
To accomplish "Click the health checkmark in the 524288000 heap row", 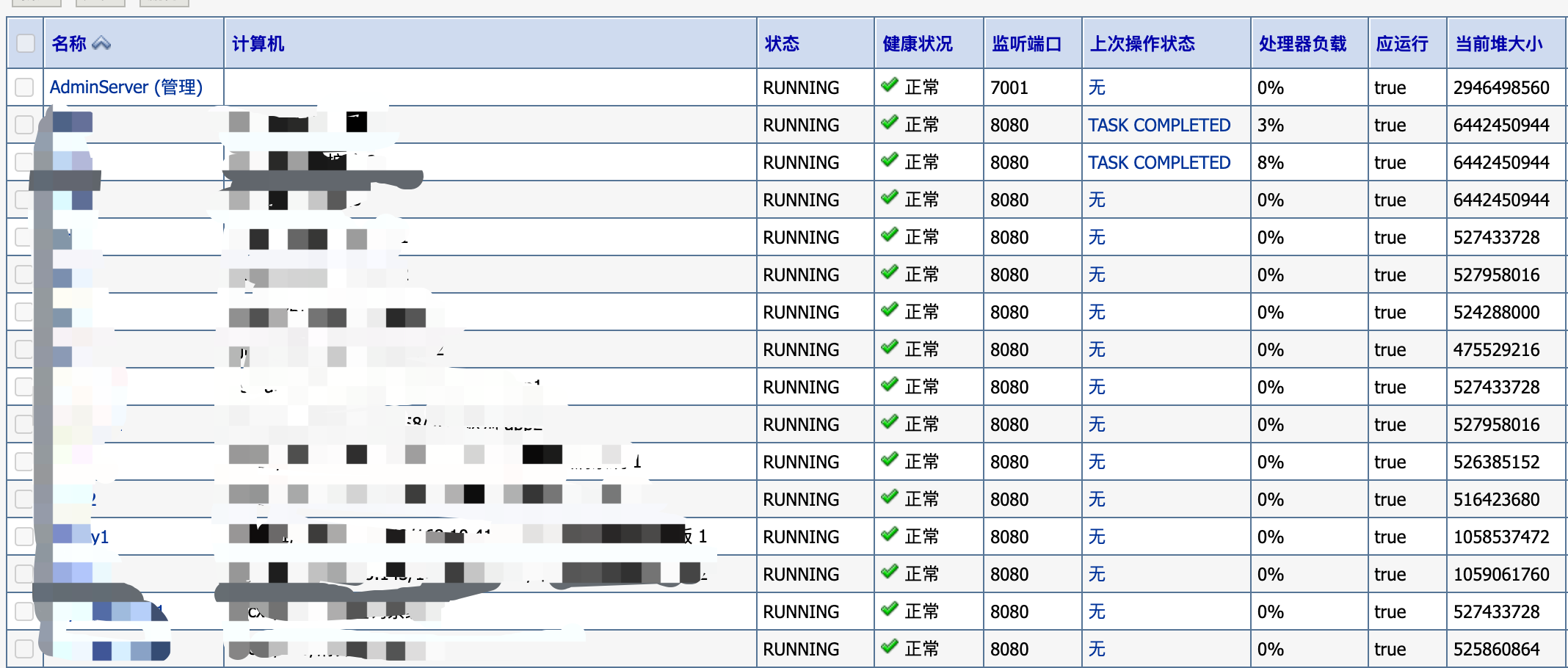I will point(890,310).
